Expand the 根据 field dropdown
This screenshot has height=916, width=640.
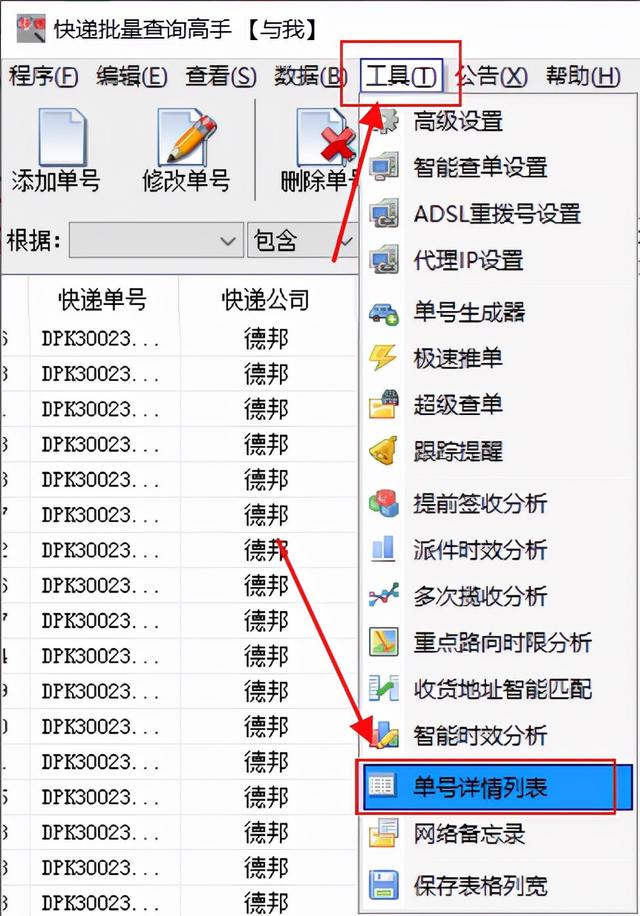click(156, 240)
